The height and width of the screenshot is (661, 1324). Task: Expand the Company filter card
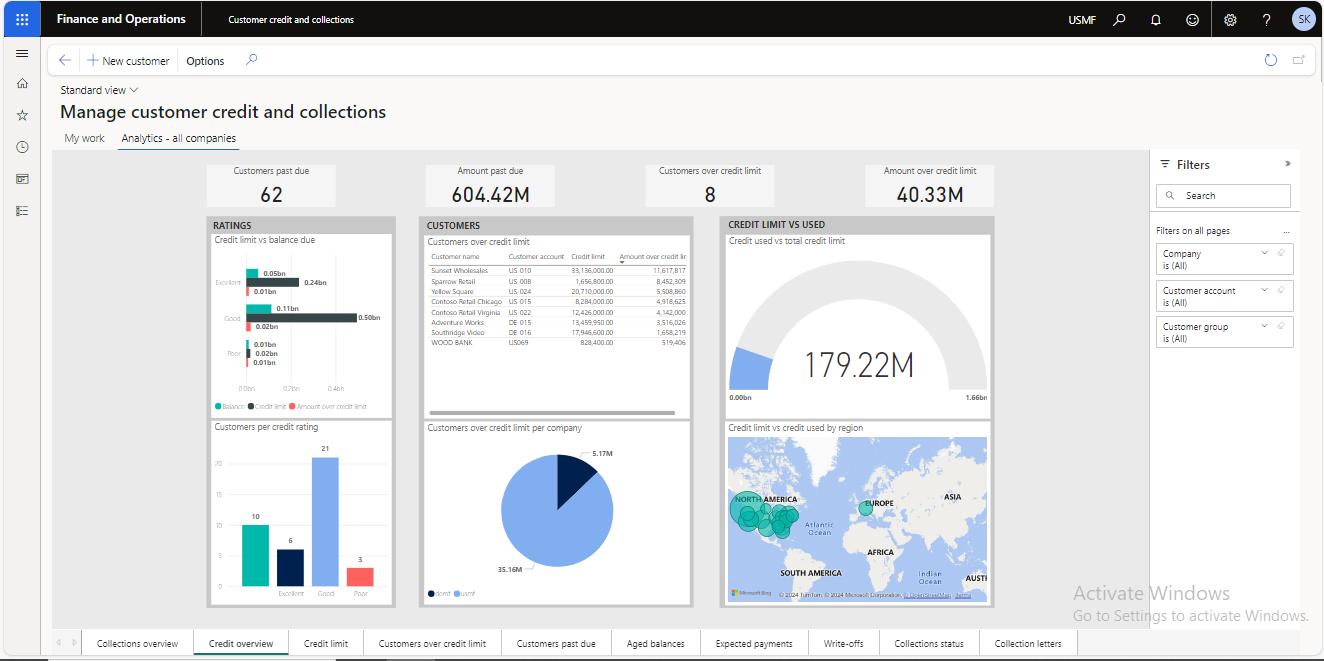[x=1265, y=253]
